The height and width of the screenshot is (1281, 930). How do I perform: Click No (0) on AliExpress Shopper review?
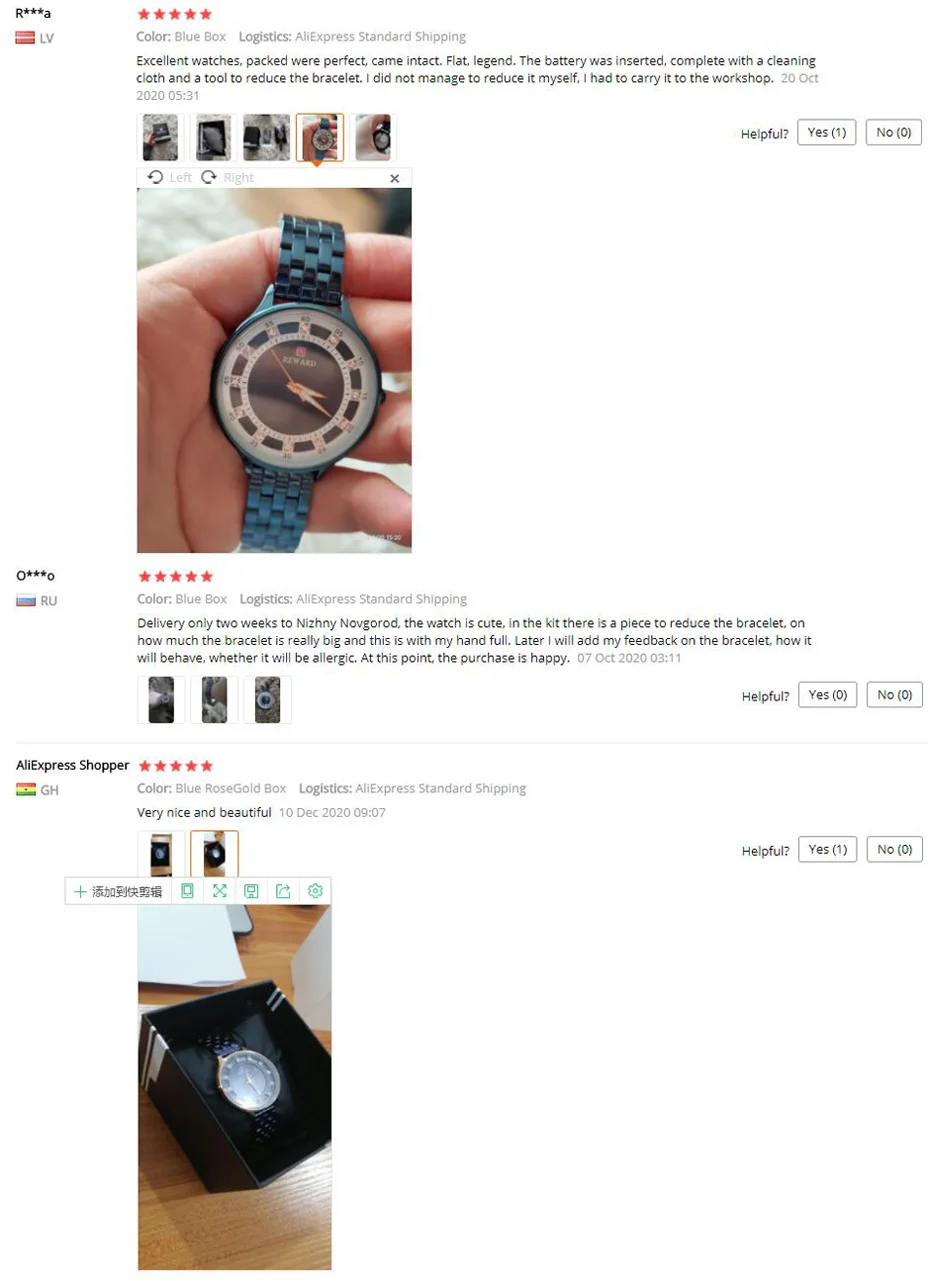pyautogui.click(x=894, y=850)
